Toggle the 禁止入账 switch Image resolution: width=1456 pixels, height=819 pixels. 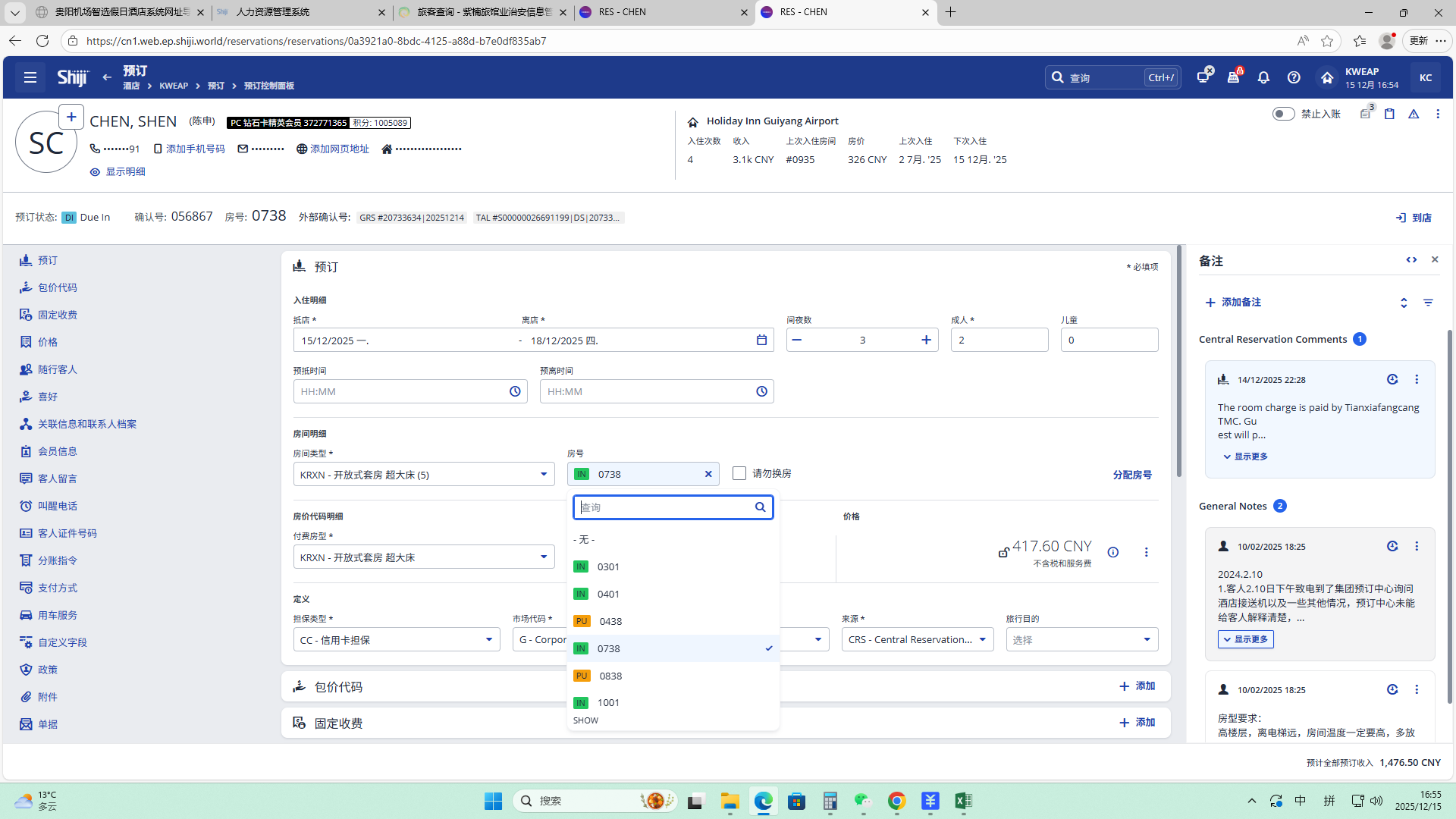click(1283, 114)
